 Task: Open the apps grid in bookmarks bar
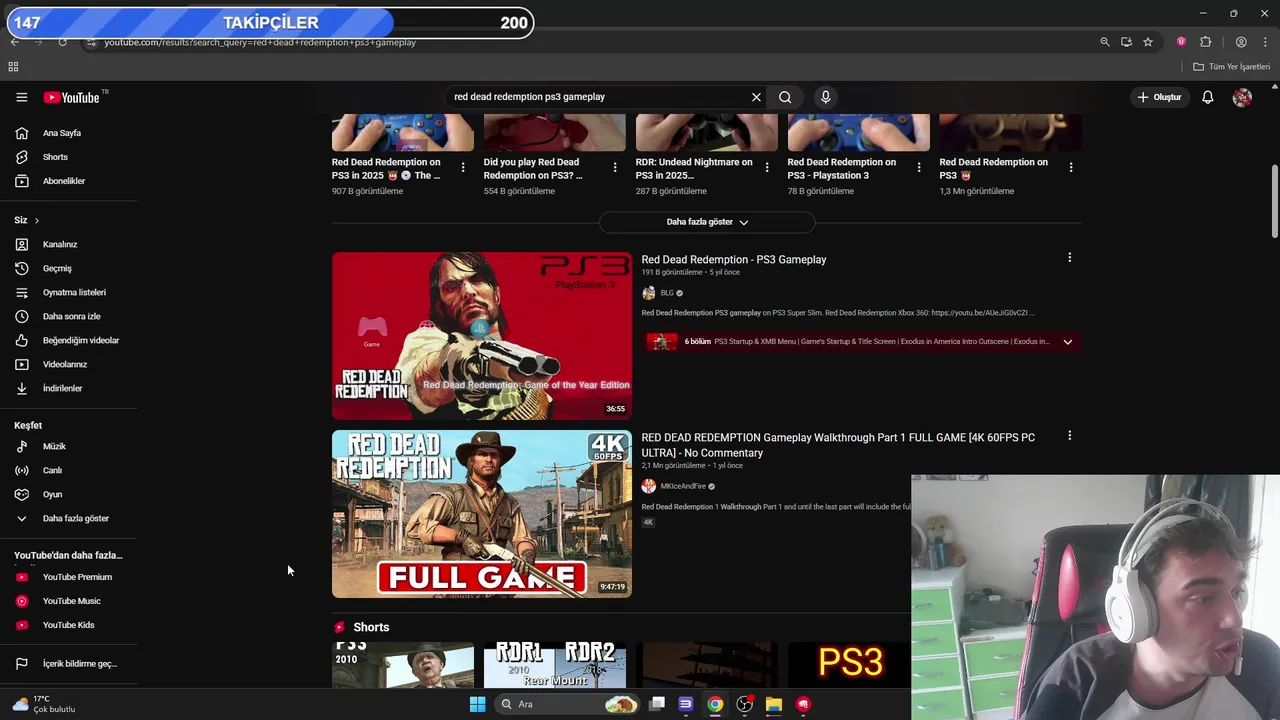pos(13,67)
